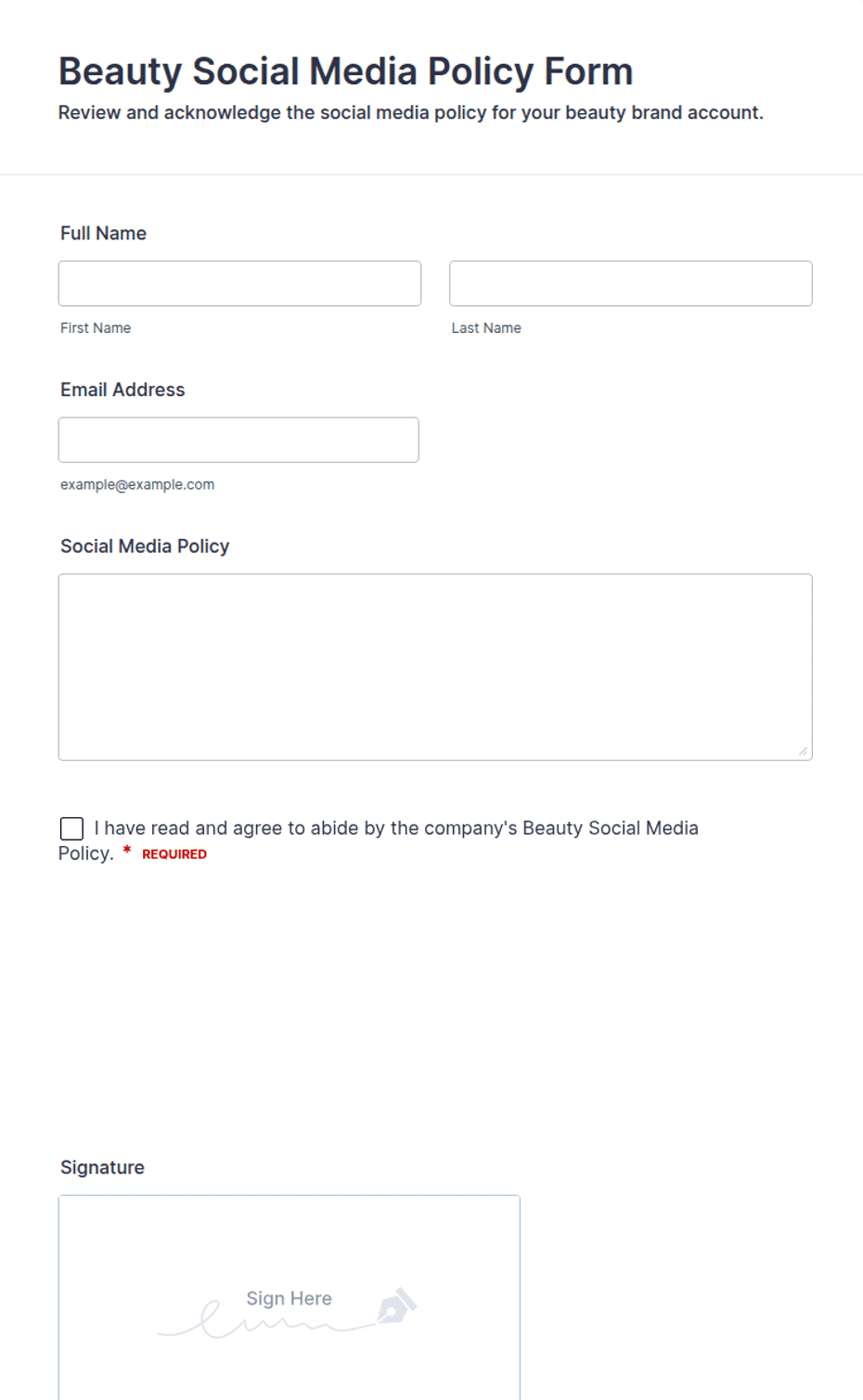
Task: Click the red REQUIRED badge
Action: (x=174, y=854)
